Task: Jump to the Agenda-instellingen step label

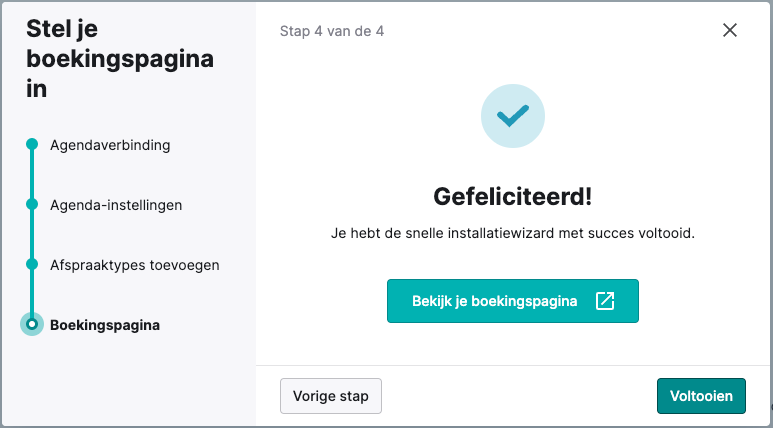Action: point(116,205)
